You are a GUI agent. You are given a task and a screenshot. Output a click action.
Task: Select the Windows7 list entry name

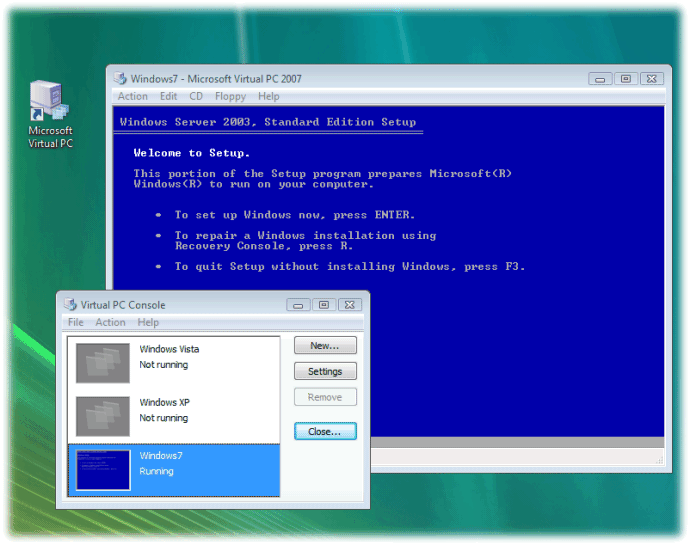tap(161, 456)
